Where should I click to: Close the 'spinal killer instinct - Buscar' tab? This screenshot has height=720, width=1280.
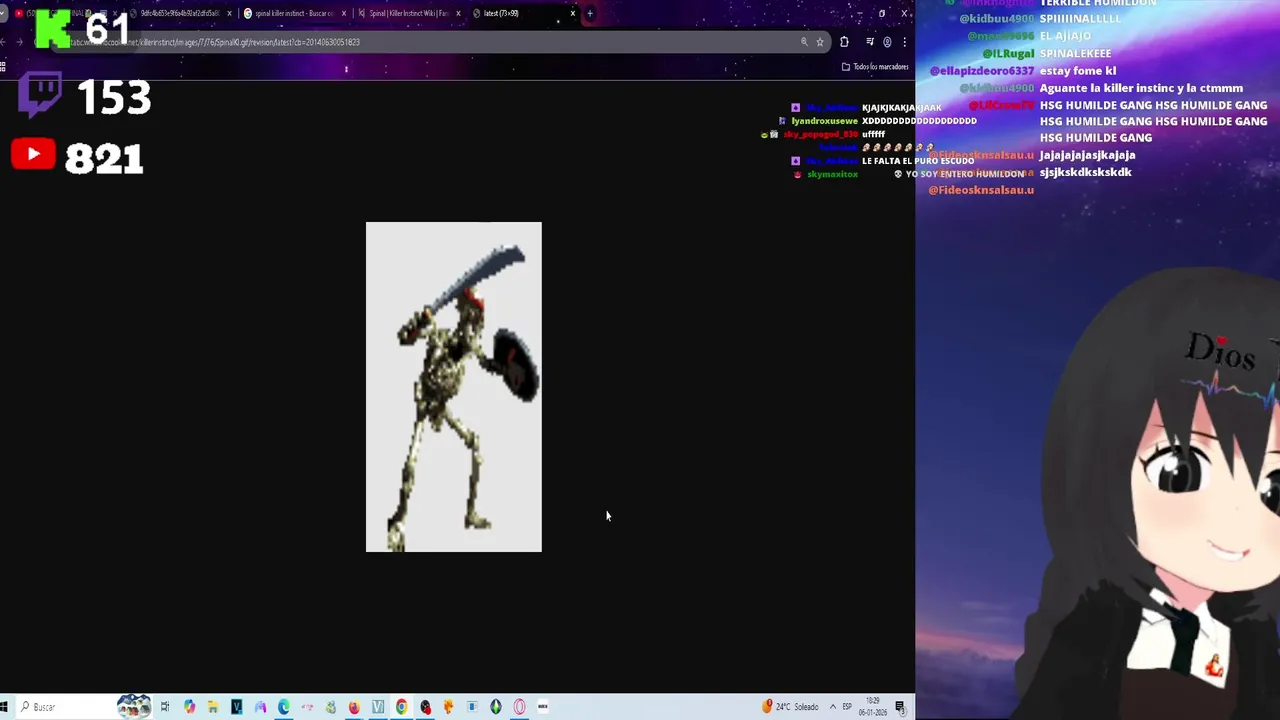coord(344,13)
